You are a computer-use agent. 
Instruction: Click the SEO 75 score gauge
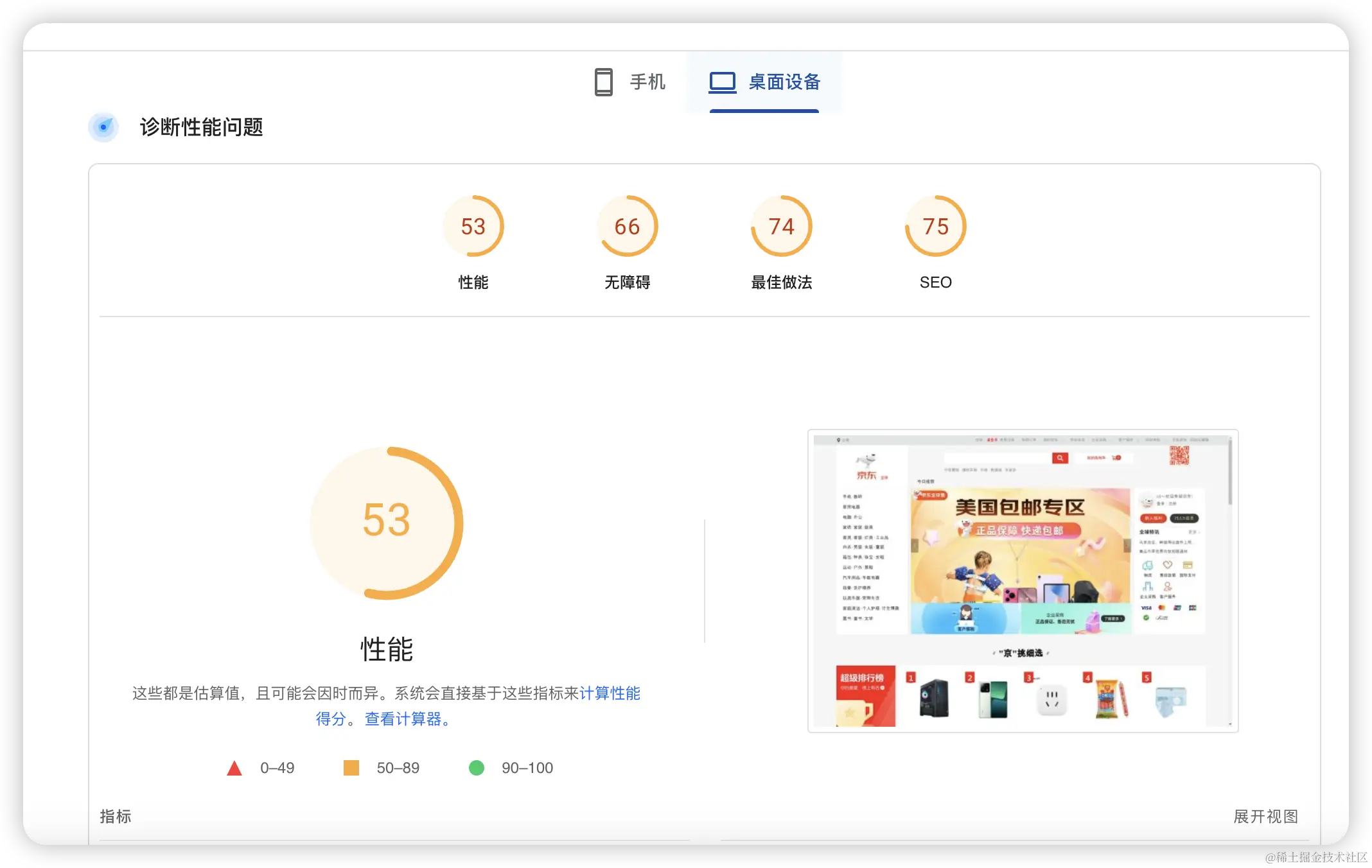[x=935, y=227]
